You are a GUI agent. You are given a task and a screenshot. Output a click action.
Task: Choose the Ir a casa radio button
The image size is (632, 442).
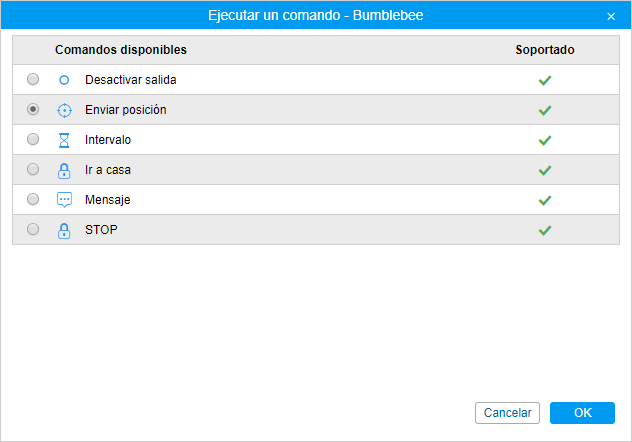click(33, 169)
